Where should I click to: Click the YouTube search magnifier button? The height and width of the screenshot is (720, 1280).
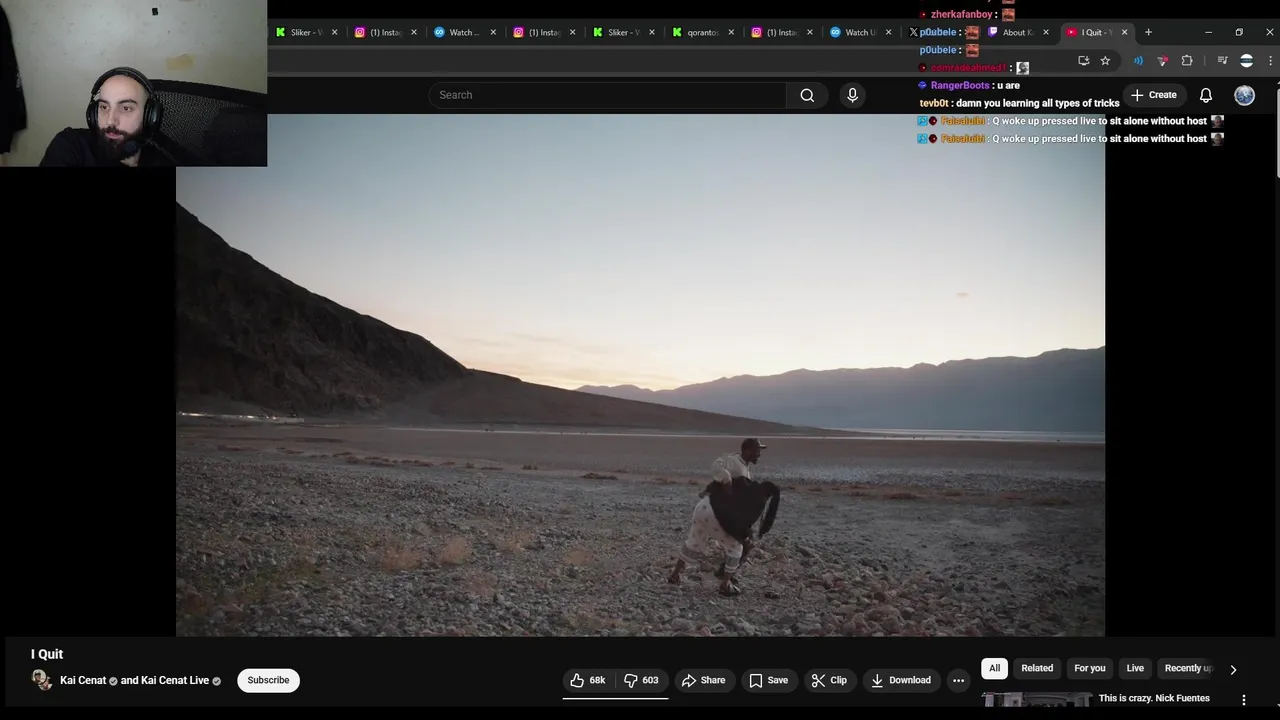tap(807, 95)
